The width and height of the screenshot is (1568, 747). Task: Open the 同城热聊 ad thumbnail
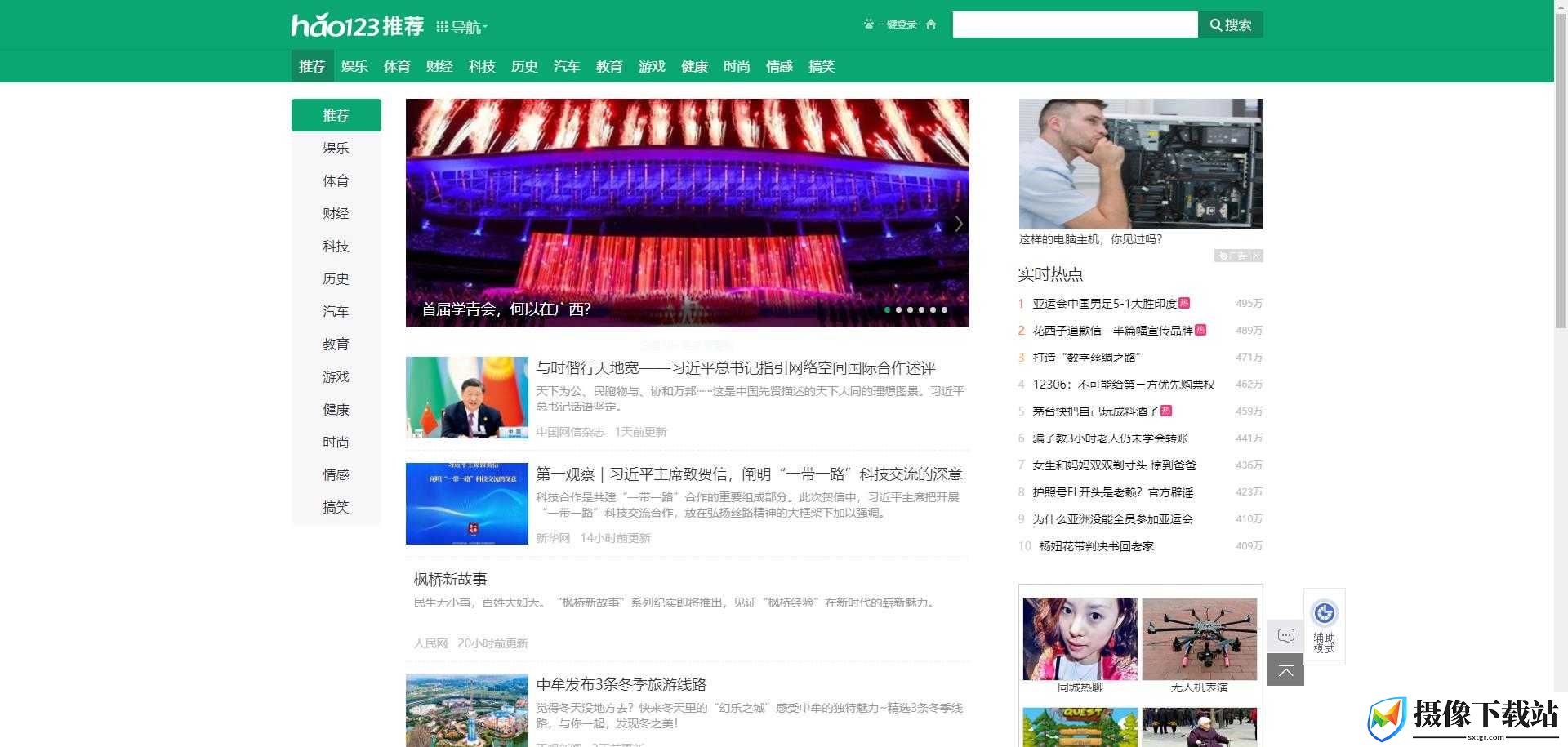[x=1080, y=639]
